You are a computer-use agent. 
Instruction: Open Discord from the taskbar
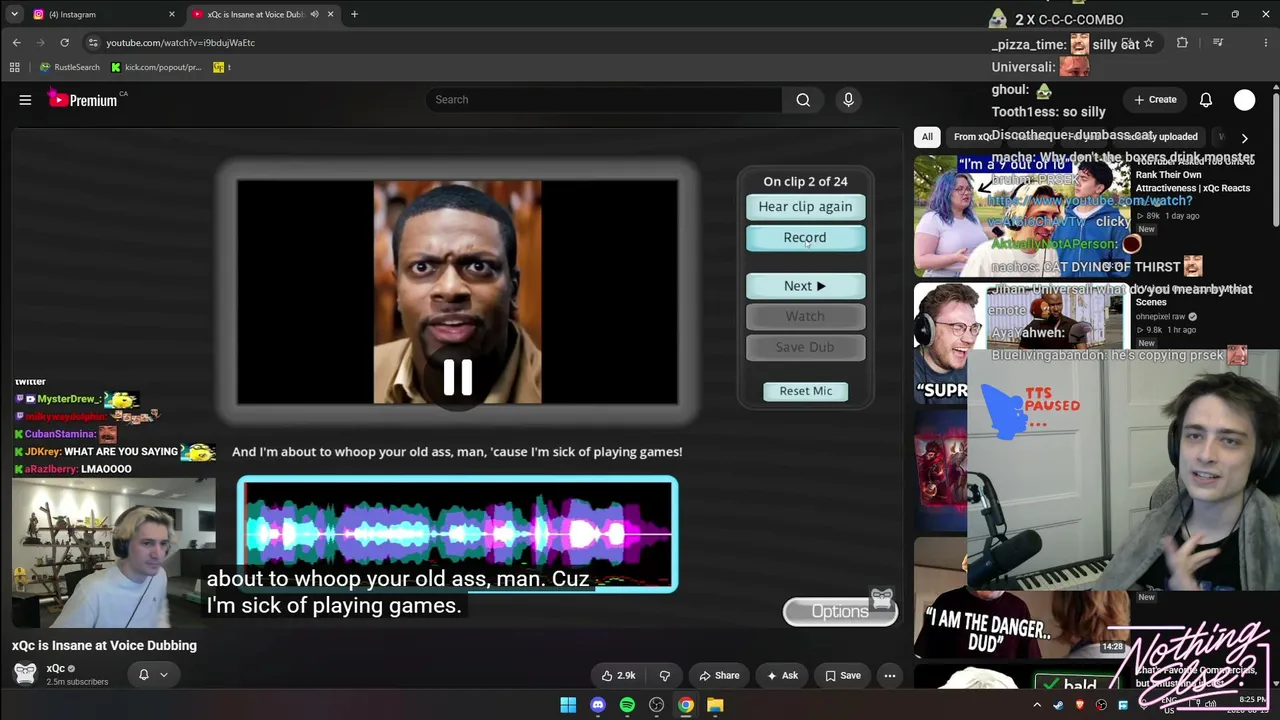tap(598, 705)
